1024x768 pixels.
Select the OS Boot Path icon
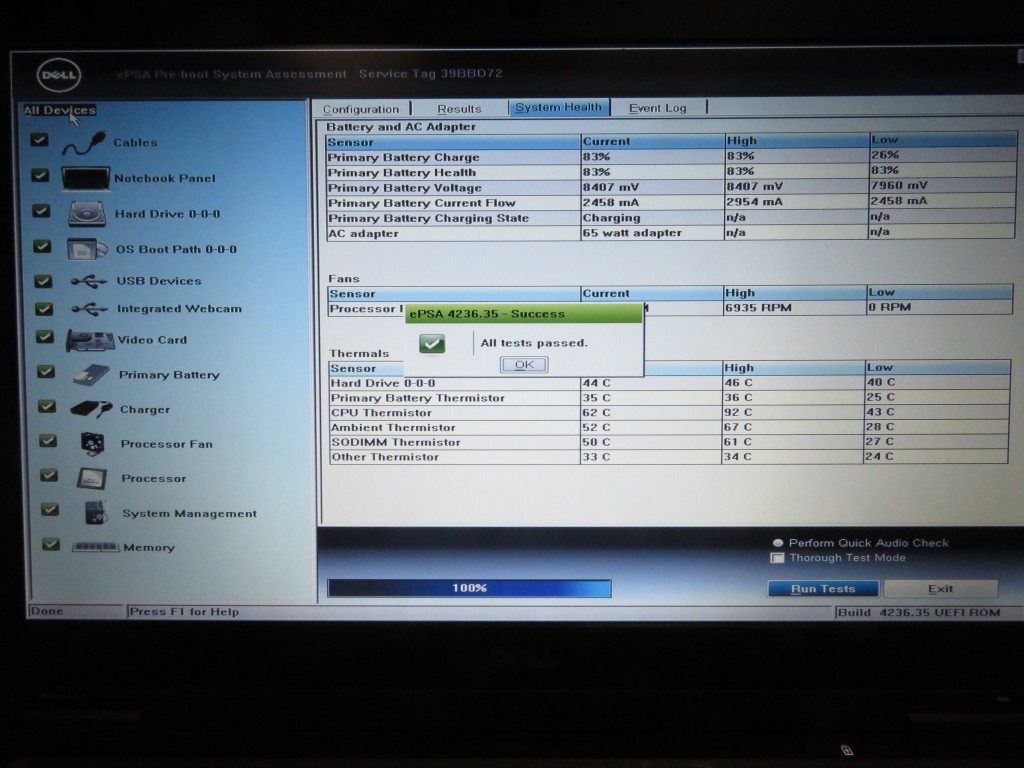pos(87,249)
